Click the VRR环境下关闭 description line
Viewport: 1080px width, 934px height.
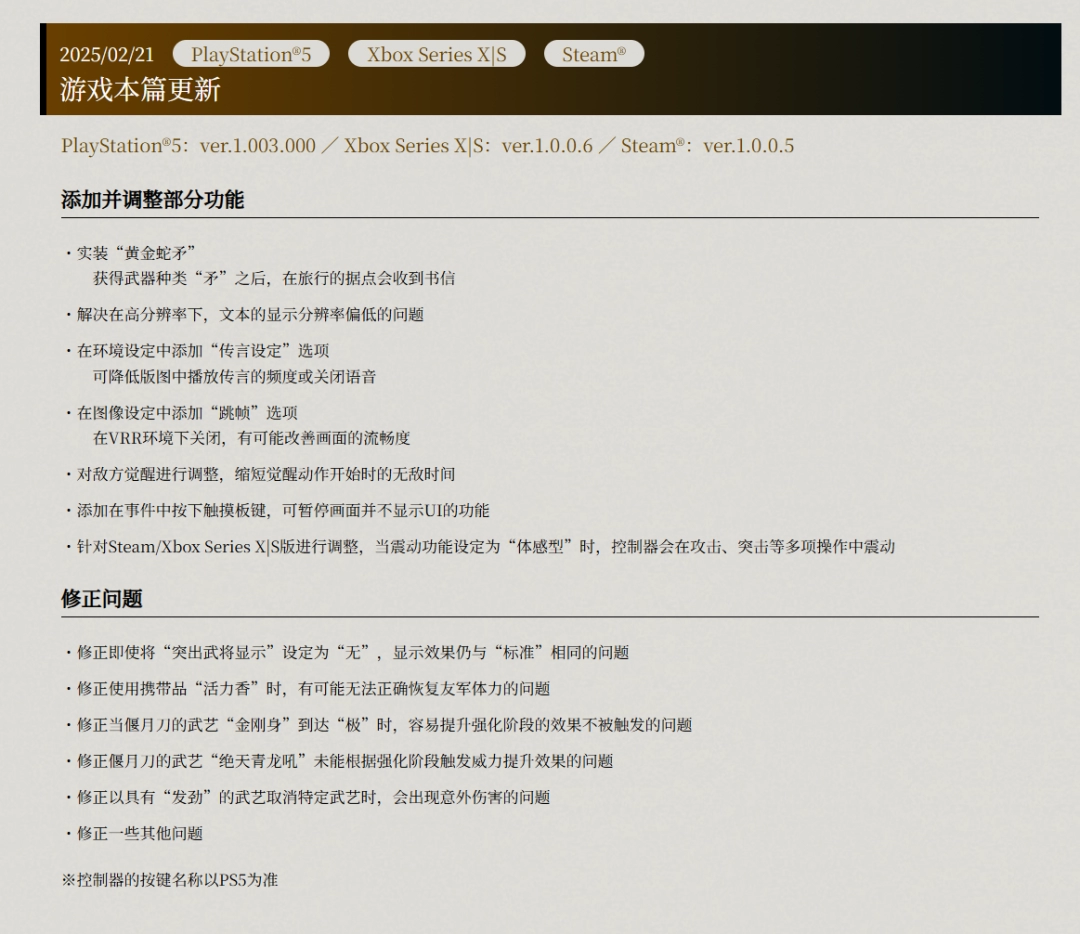[252, 438]
